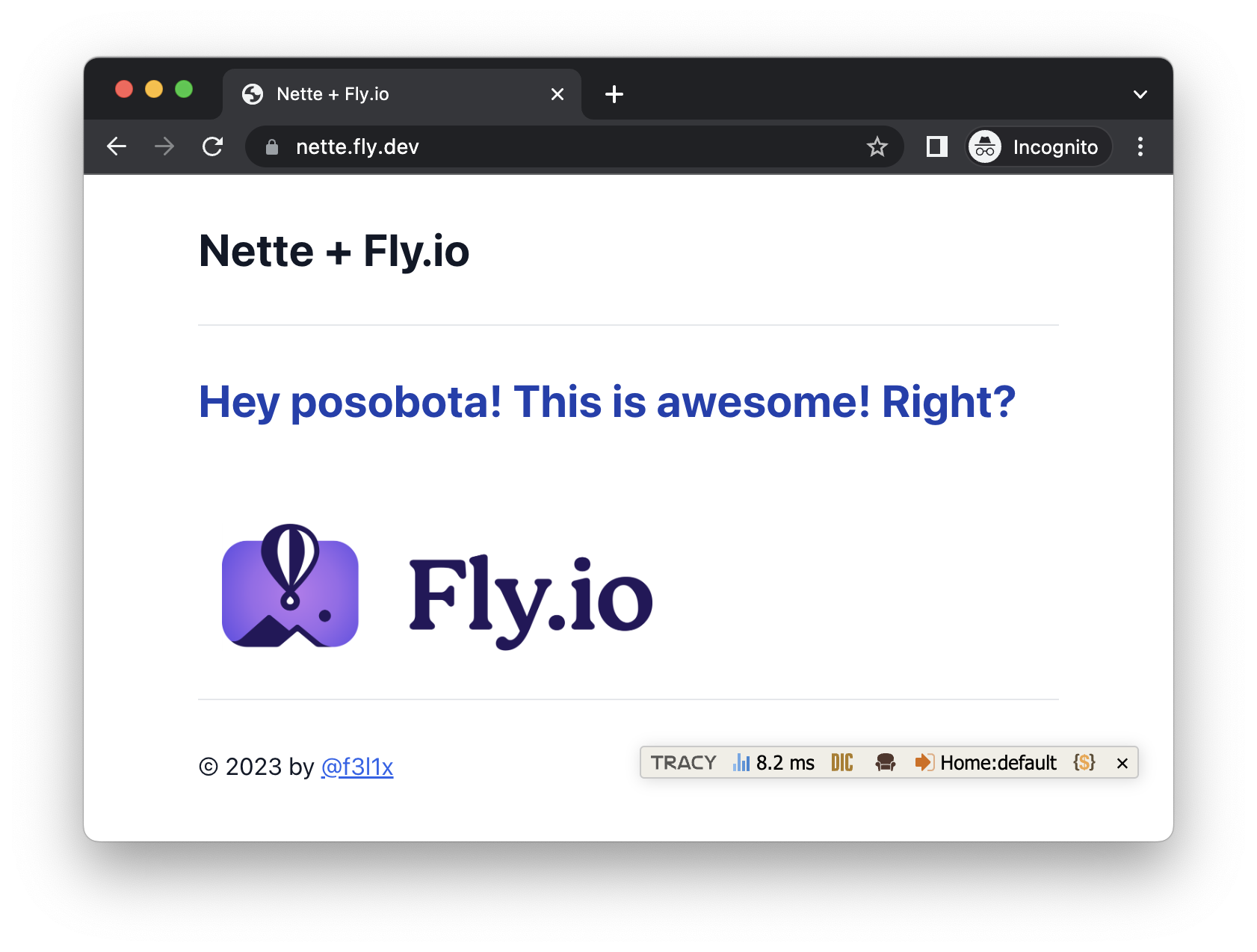
Task: Expand the tab search chevron
Action: point(1140,94)
